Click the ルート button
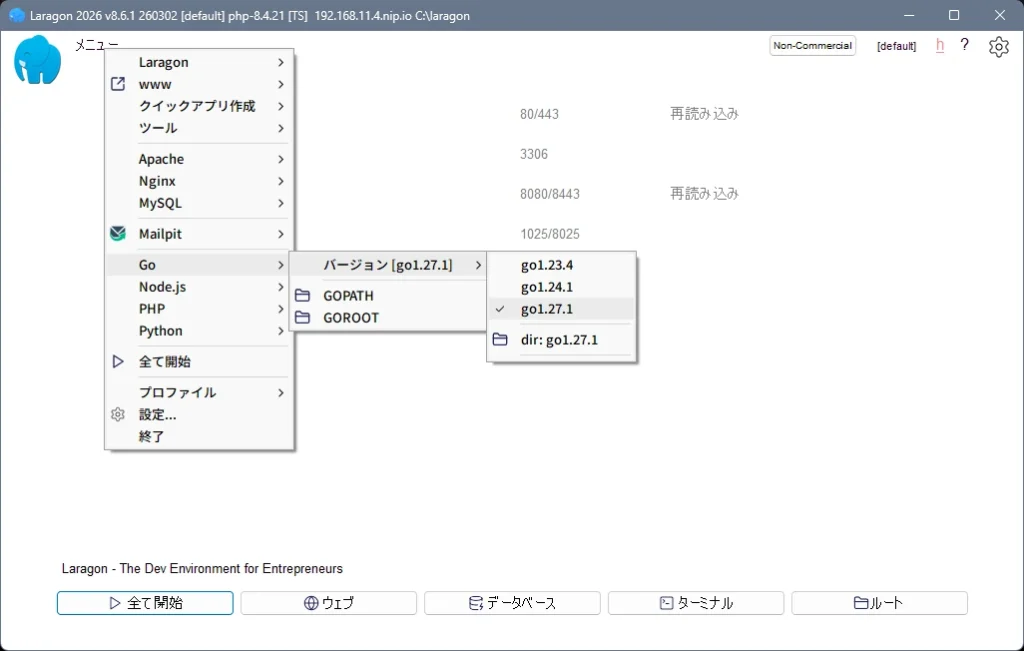1024x651 pixels. [x=880, y=603]
